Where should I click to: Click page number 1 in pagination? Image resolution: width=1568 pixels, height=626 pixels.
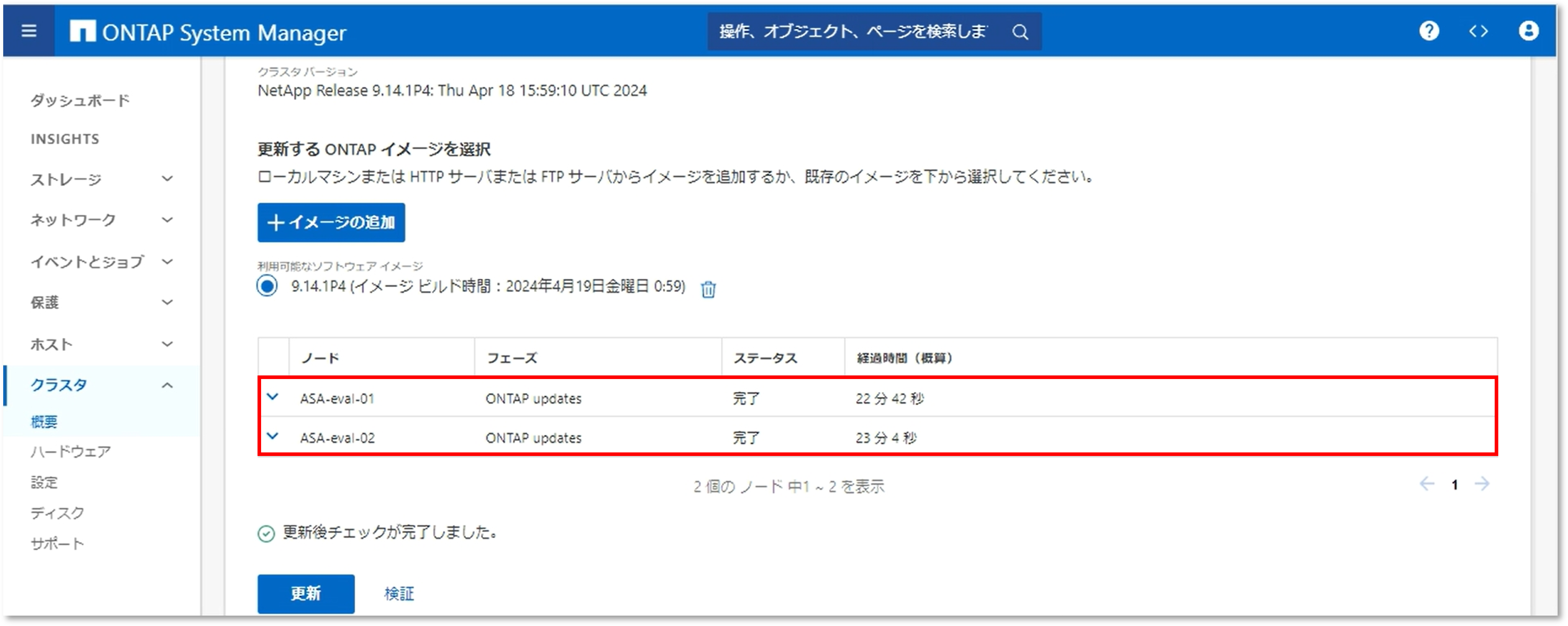click(x=1455, y=485)
